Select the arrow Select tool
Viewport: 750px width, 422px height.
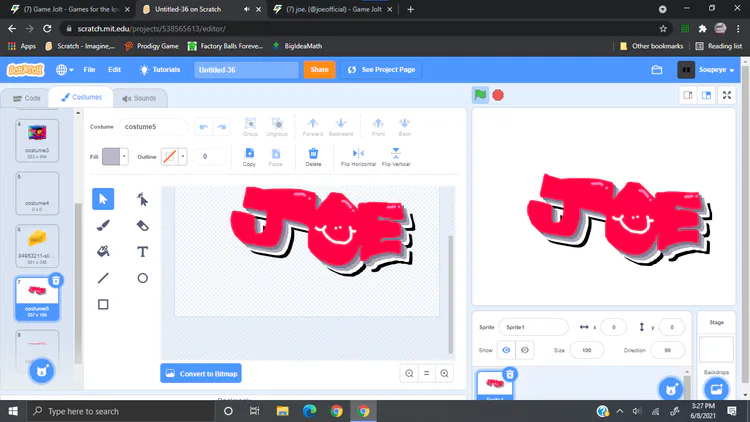(x=103, y=199)
